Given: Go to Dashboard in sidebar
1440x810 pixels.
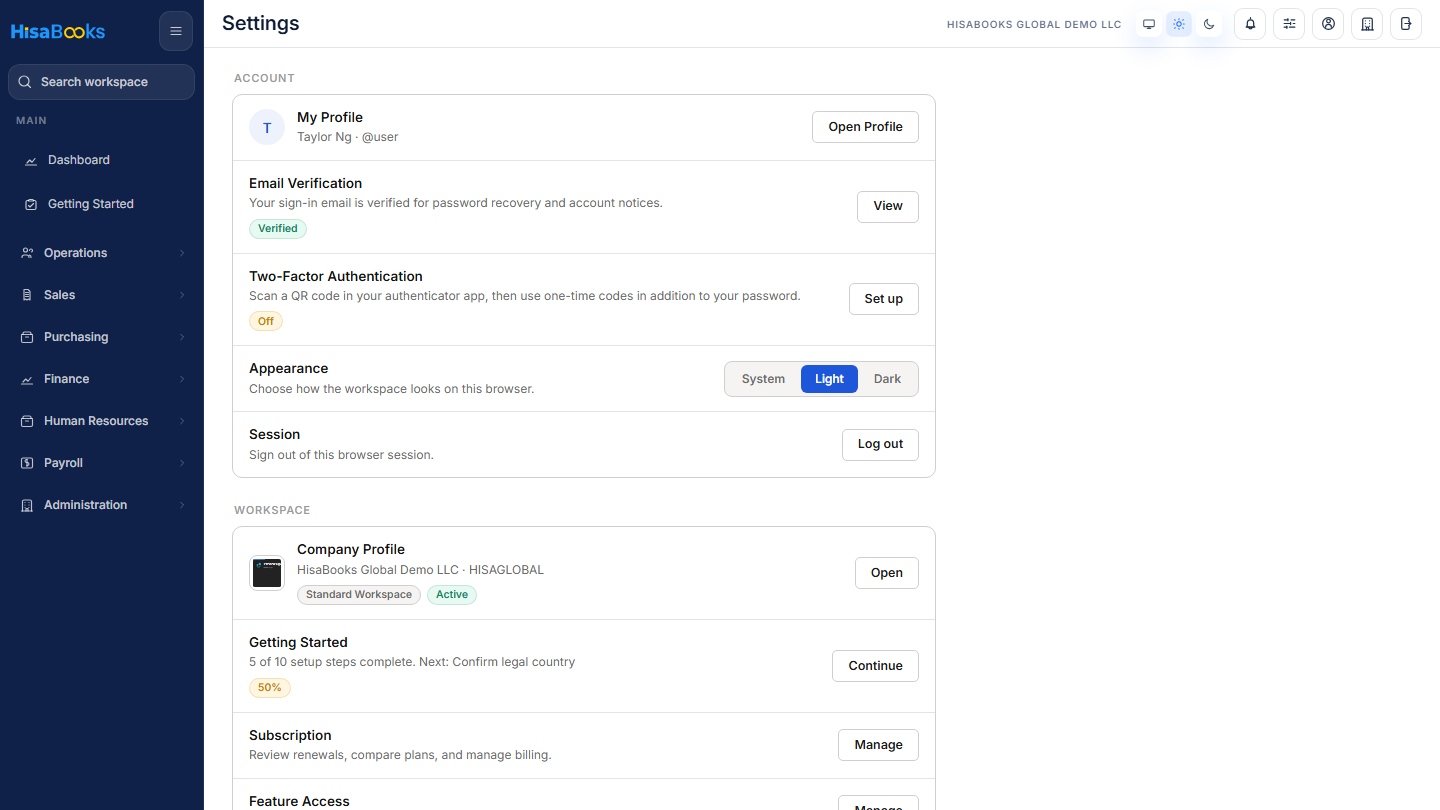Looking at the screenshot, I should (102, 160).
